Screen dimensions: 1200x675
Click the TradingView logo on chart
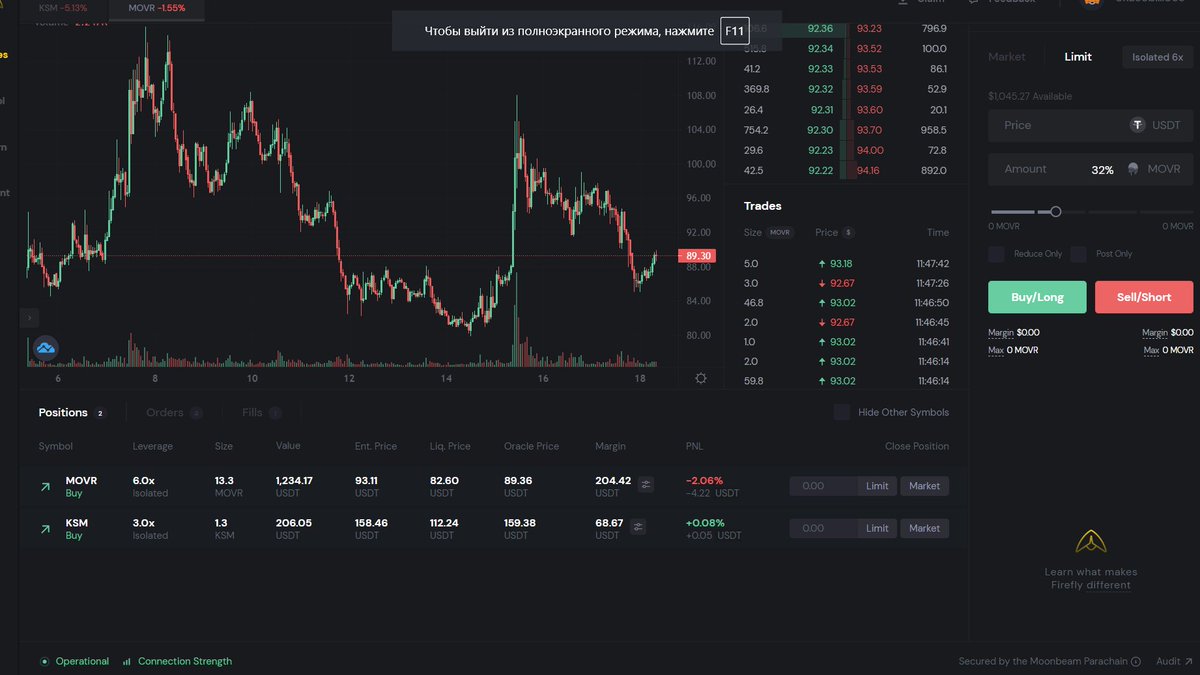[x=46, y=348]
